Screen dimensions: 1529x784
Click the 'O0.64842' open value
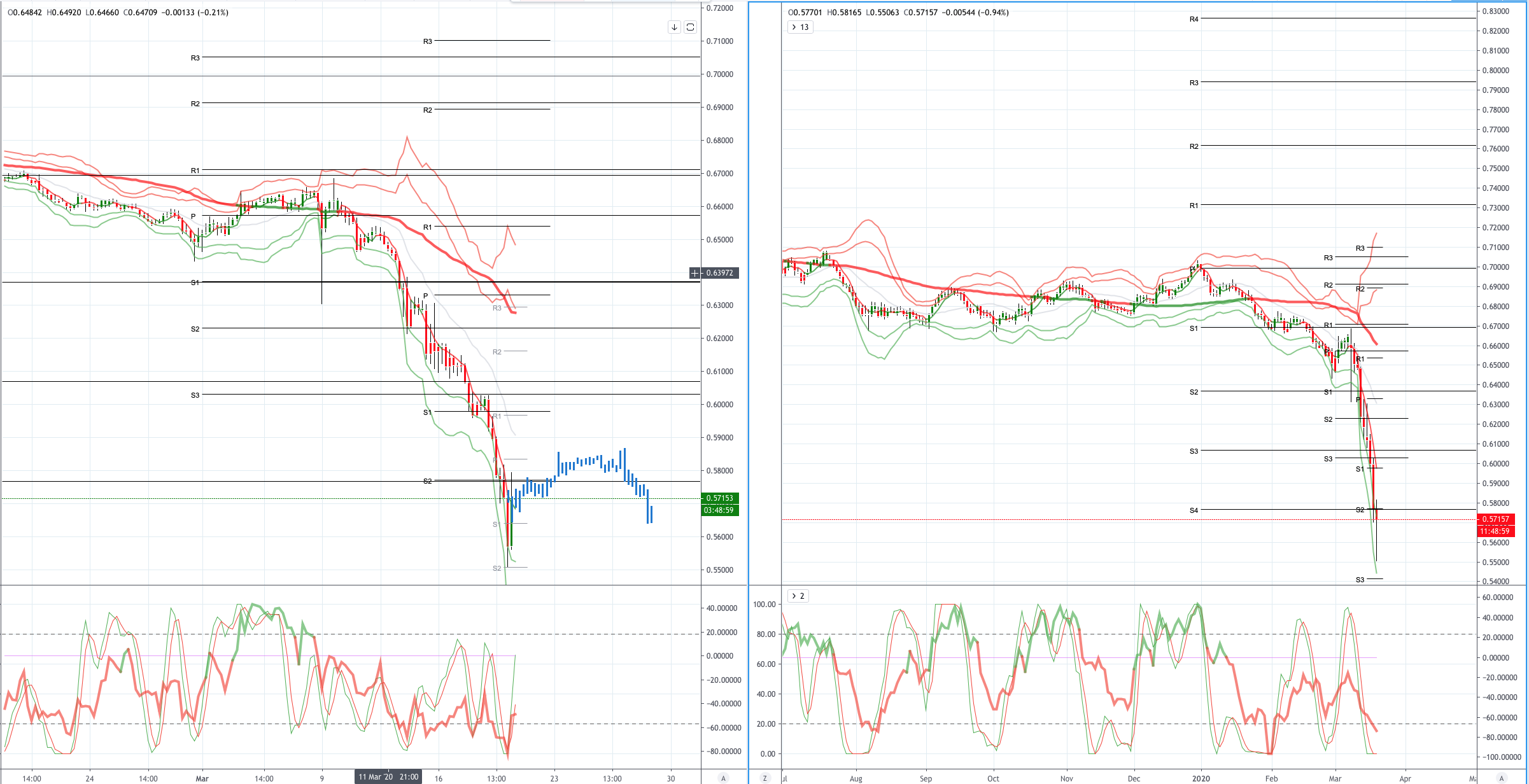(24, 13)
